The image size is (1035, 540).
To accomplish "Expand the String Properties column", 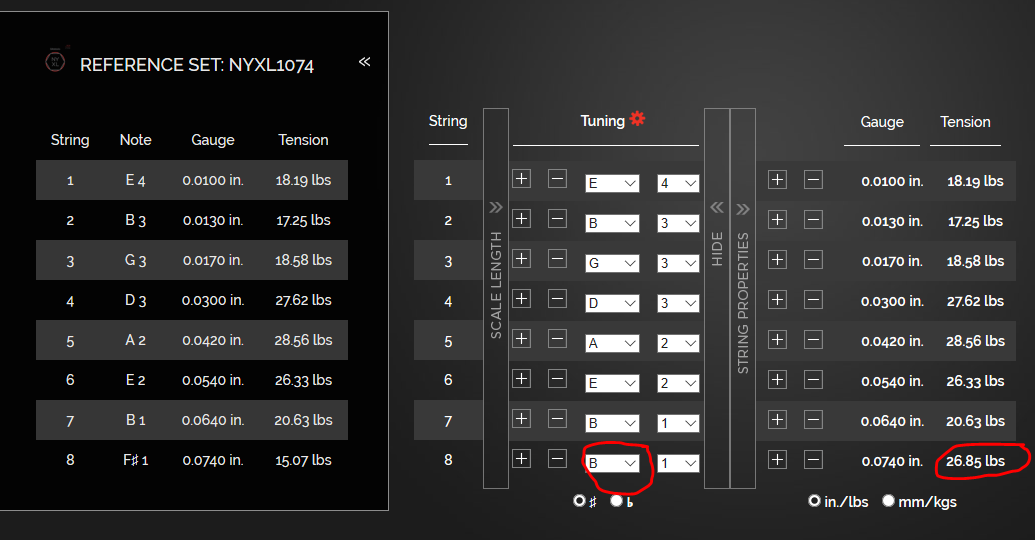I will click(743, 298).
